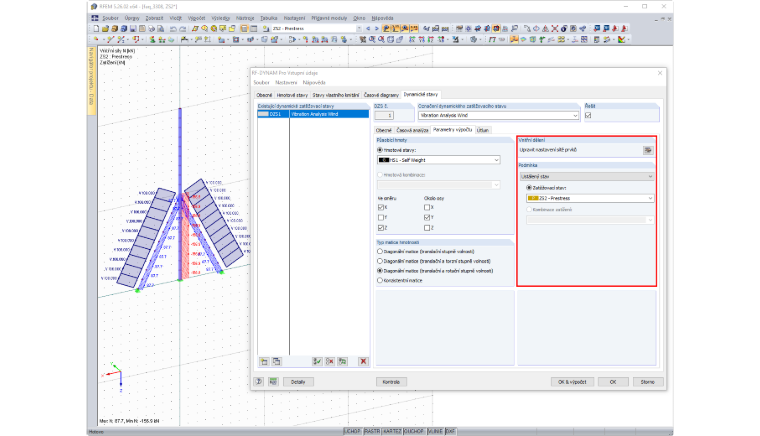Select Diagonální matice translační a torzní option
The height and width of the screenshot is (436, 760).
[x=380, y=261]
